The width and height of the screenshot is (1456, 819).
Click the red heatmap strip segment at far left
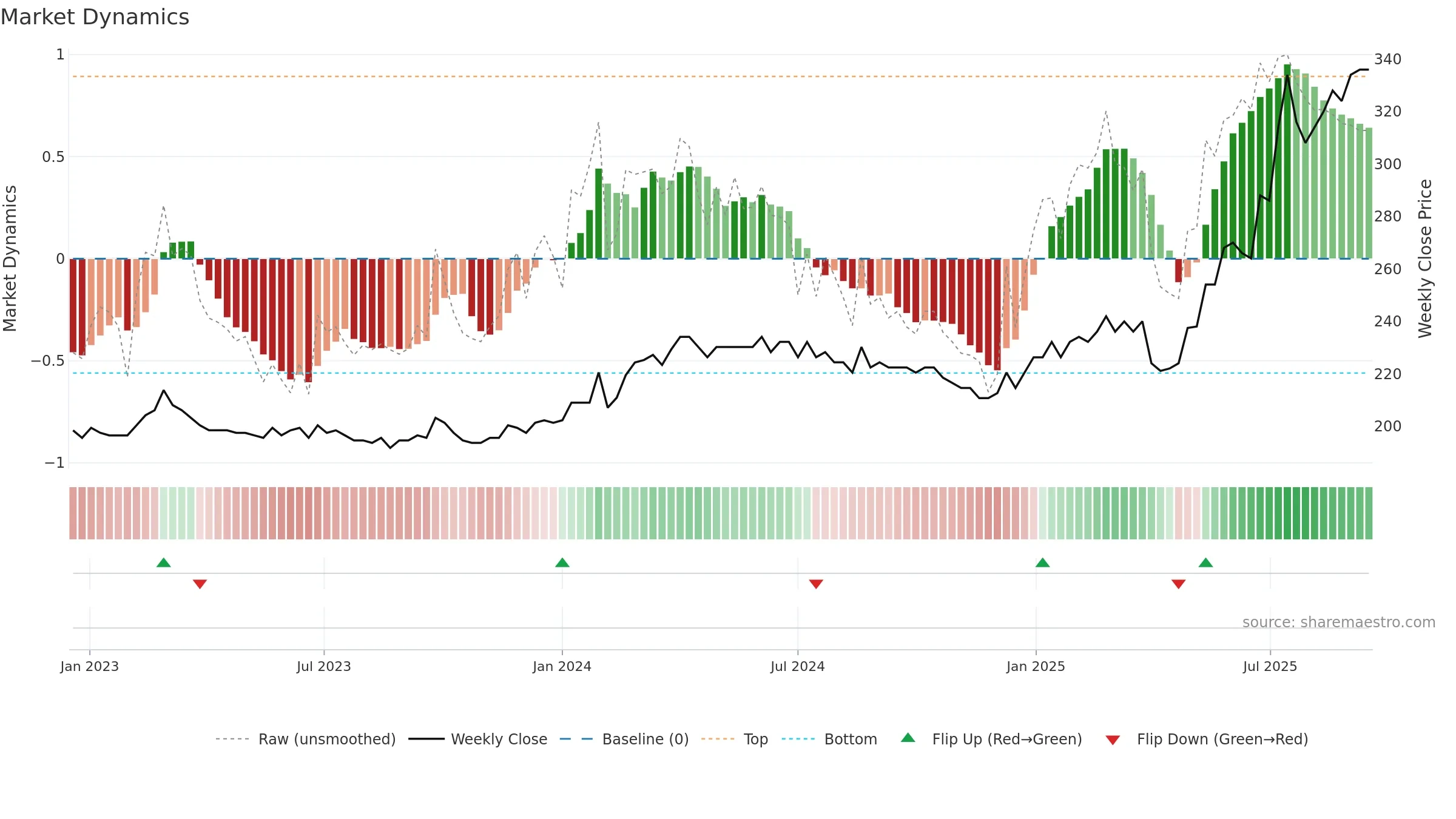click(73, 513)
